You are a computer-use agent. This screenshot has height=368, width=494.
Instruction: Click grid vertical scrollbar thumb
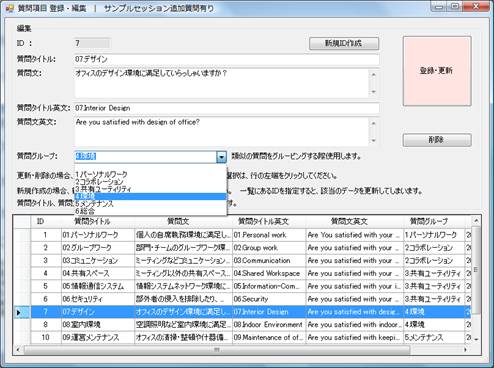[476, 270]
